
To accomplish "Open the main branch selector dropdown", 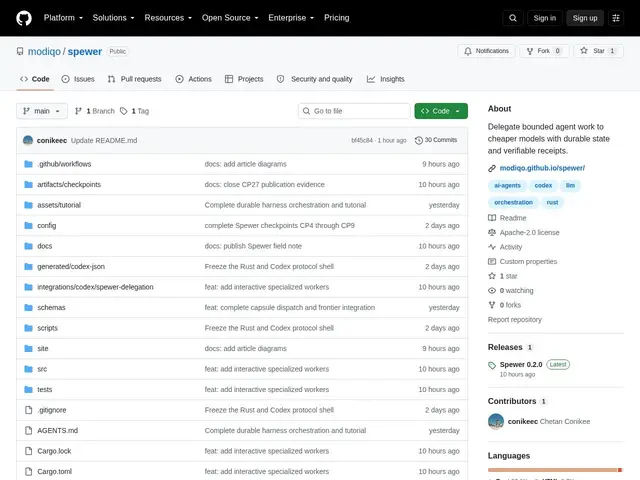I will [x=42, y=111].
